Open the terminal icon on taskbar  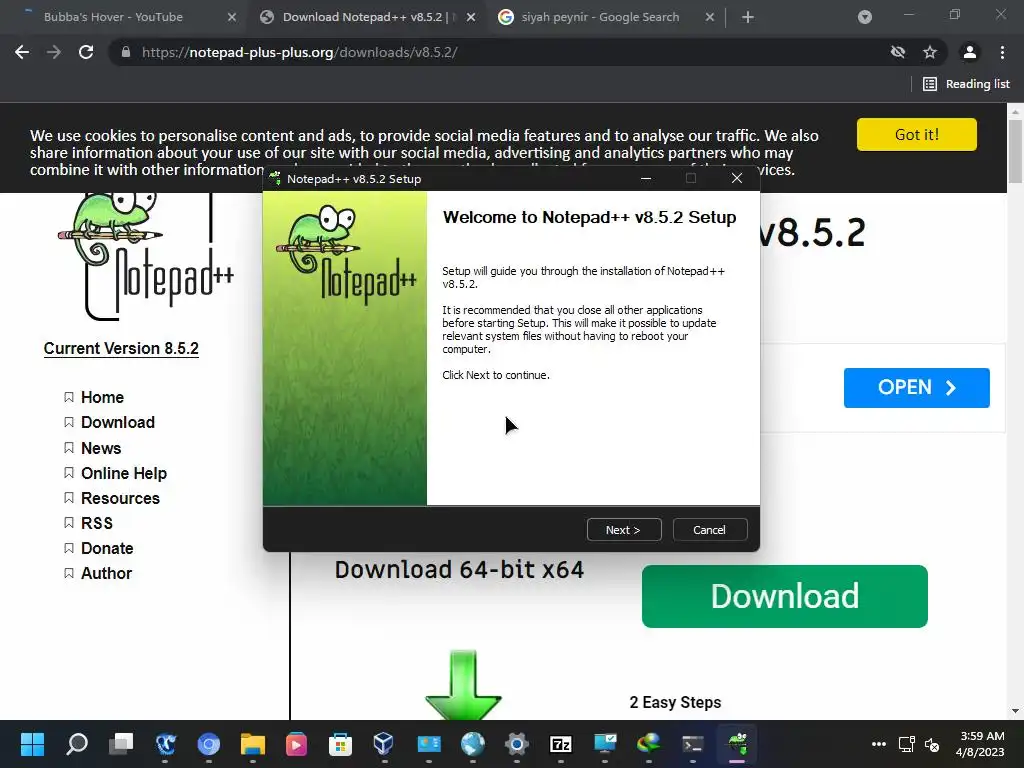coord(693,743)
